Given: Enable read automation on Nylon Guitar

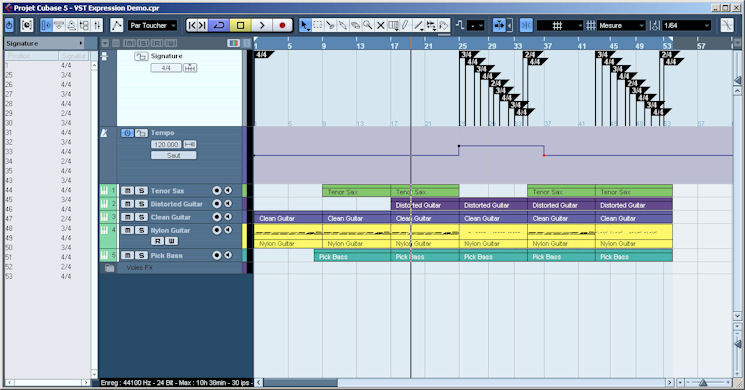Looking at the screenshot, I should point(157,241).
